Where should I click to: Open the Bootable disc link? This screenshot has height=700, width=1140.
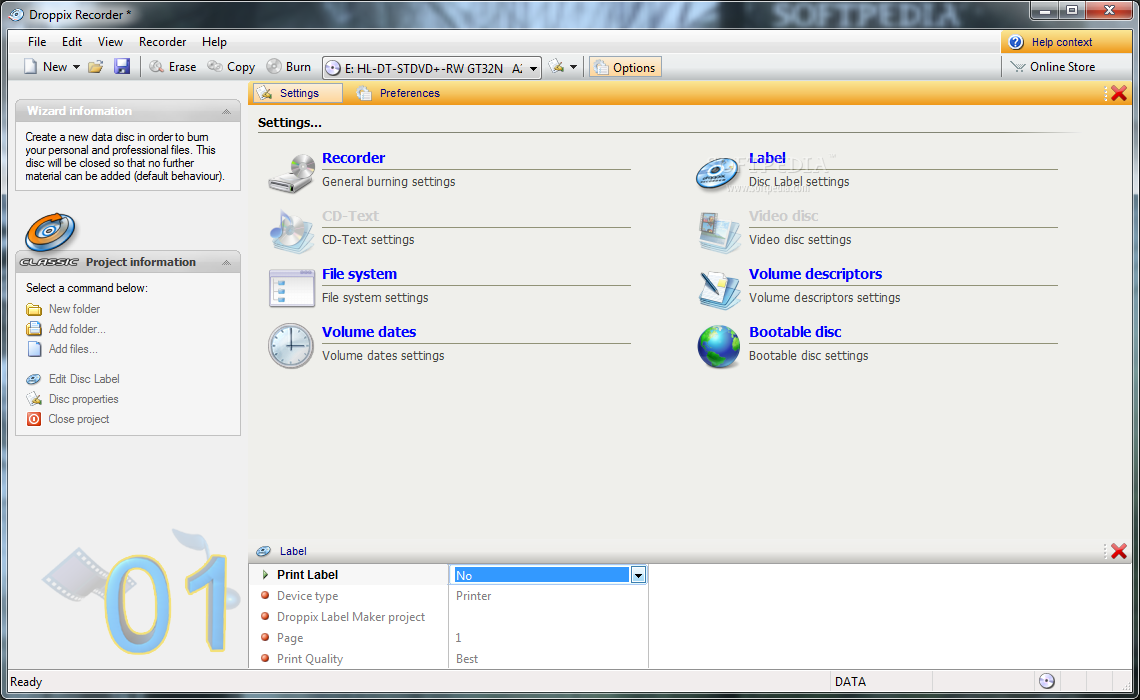(795, 331)
